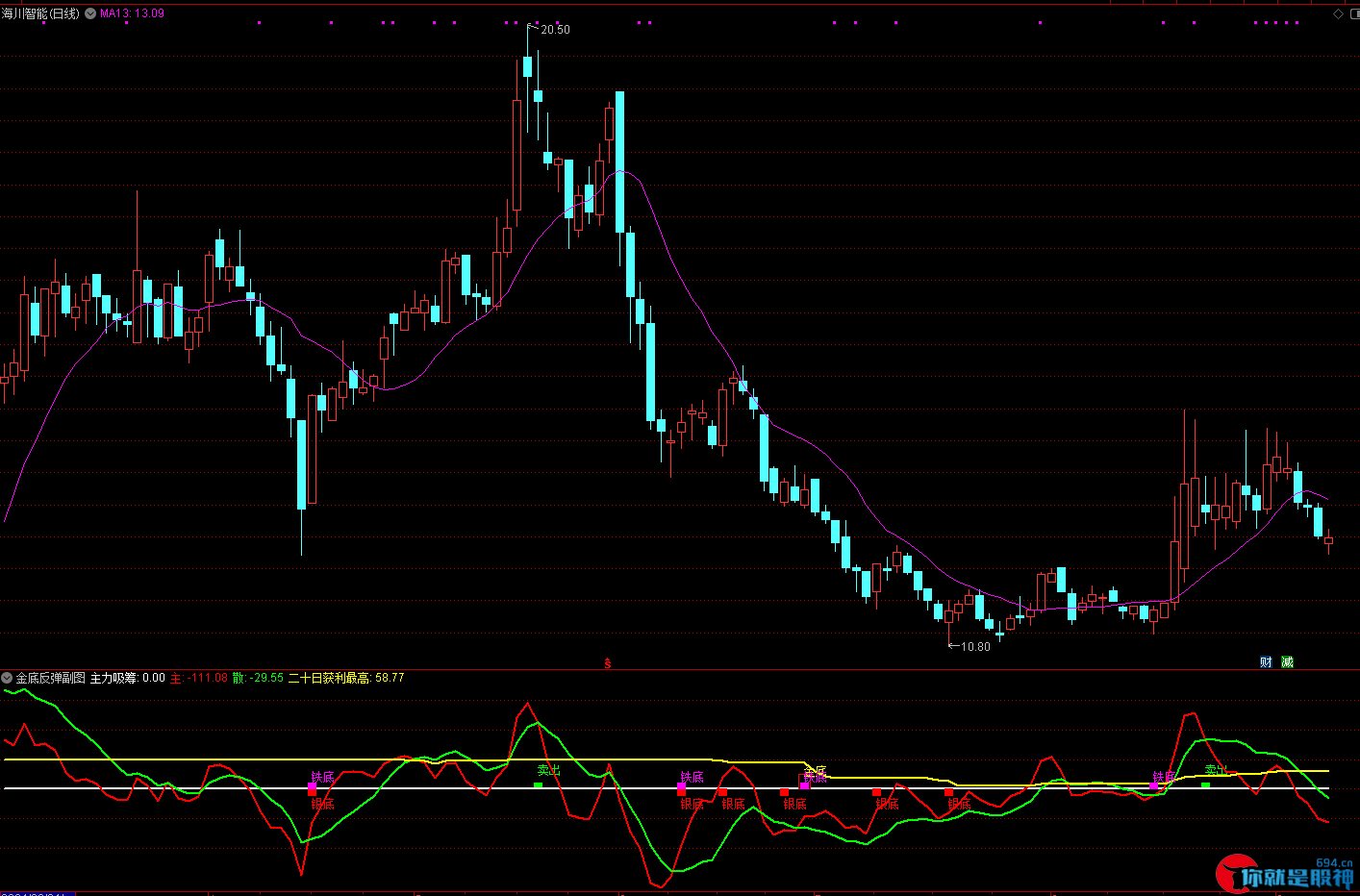Click the 金底反弹副图 indicator name
The width and height of the screenshot is (1360, 896).
(50, 678)
